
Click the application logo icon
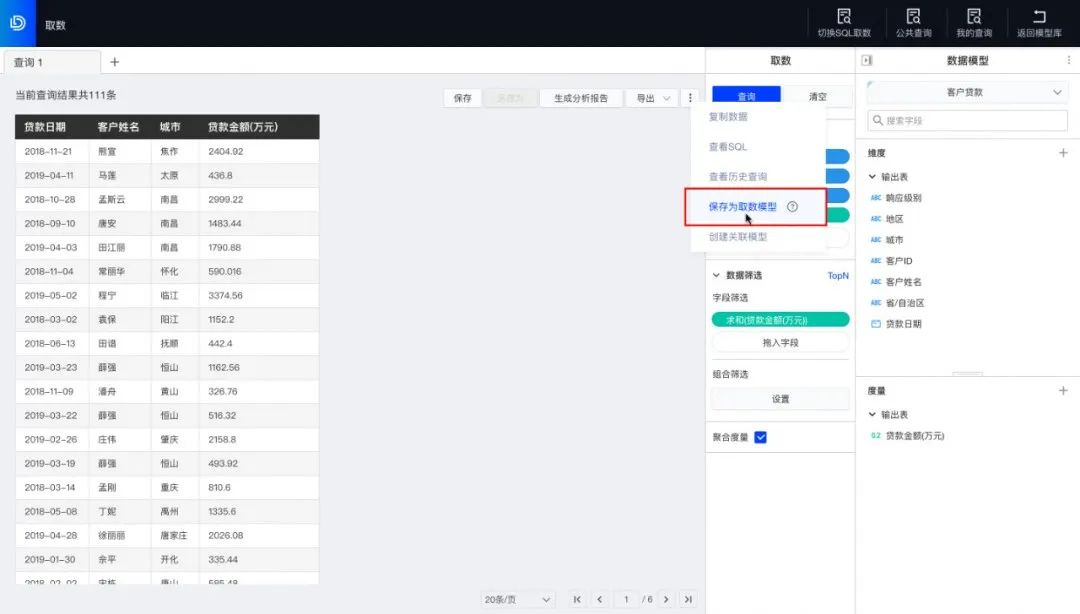tap(18, 23)
